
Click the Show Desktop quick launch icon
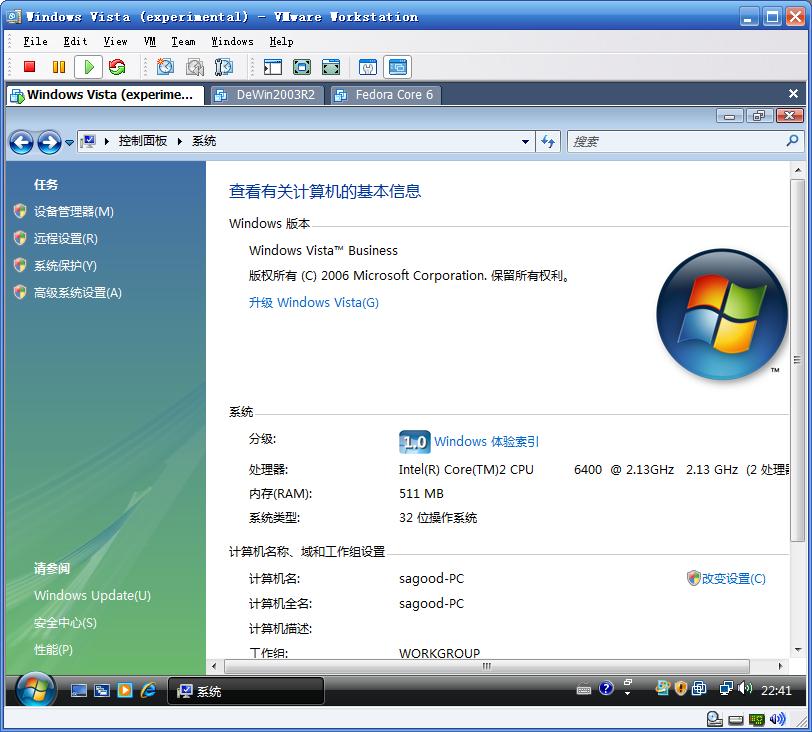coord(79,690)
